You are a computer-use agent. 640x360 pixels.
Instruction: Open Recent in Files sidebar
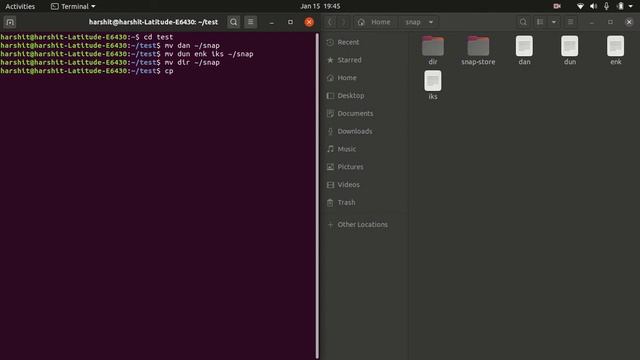click(365, 42)
